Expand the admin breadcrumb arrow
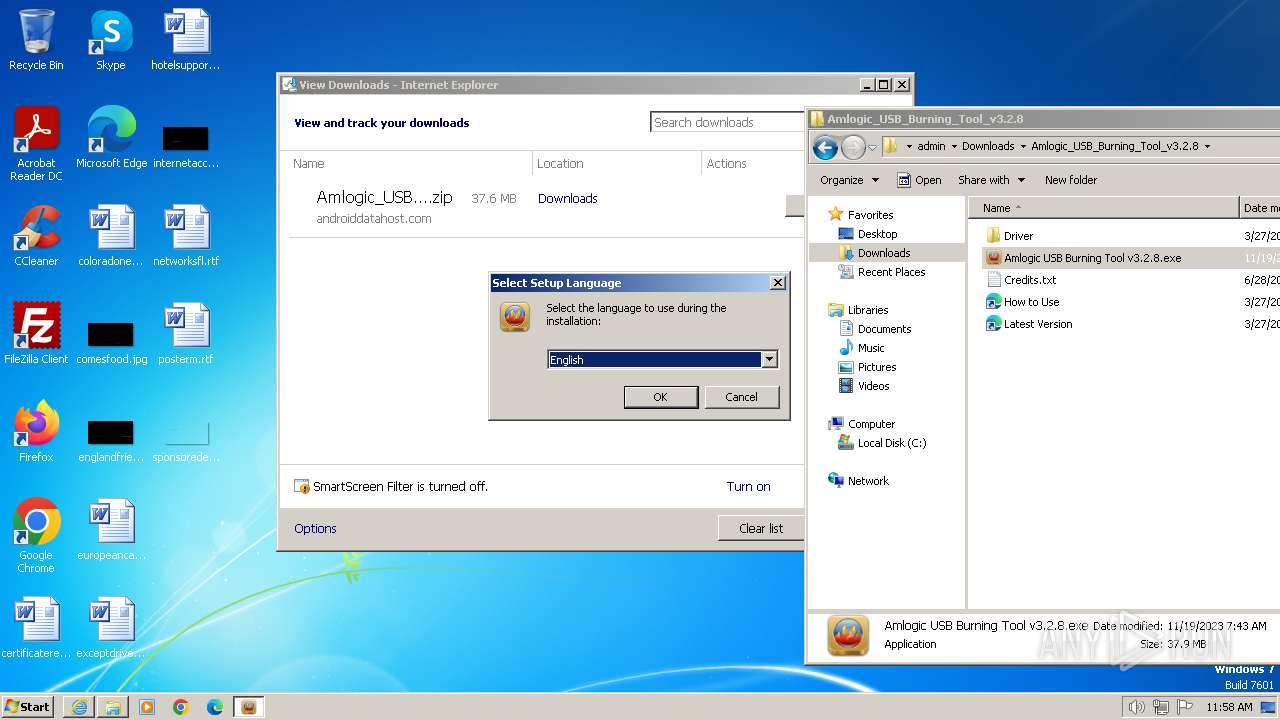The height and width of the screenshot is (720, 1280). point(954,146)
